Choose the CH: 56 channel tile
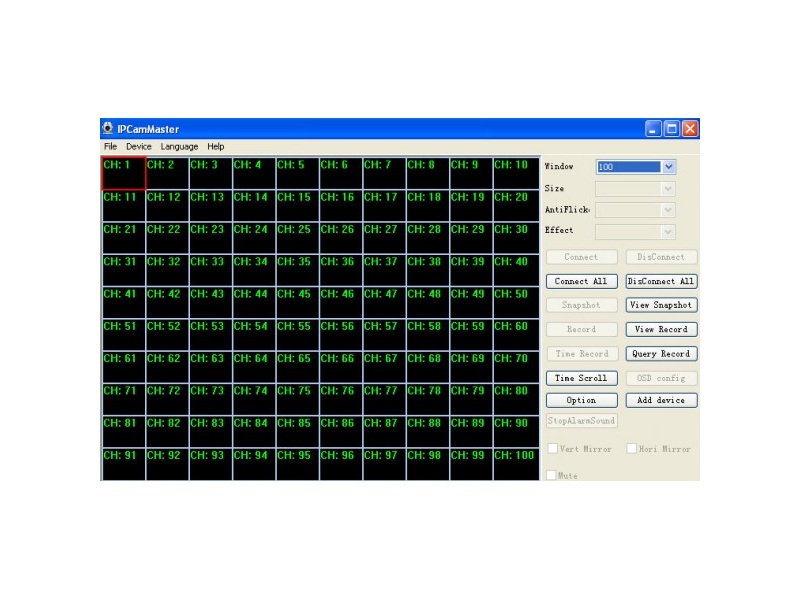This screenshot has height=600, width=800. tap(341, 335)
